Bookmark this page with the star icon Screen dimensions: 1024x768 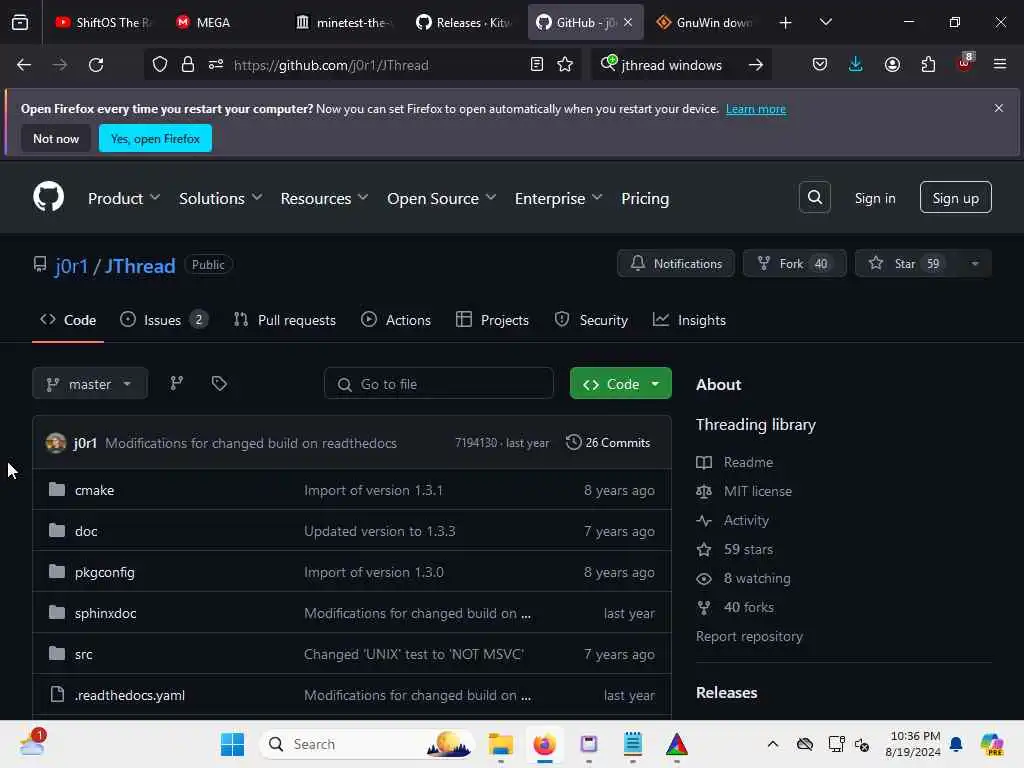tap(565, 65)
